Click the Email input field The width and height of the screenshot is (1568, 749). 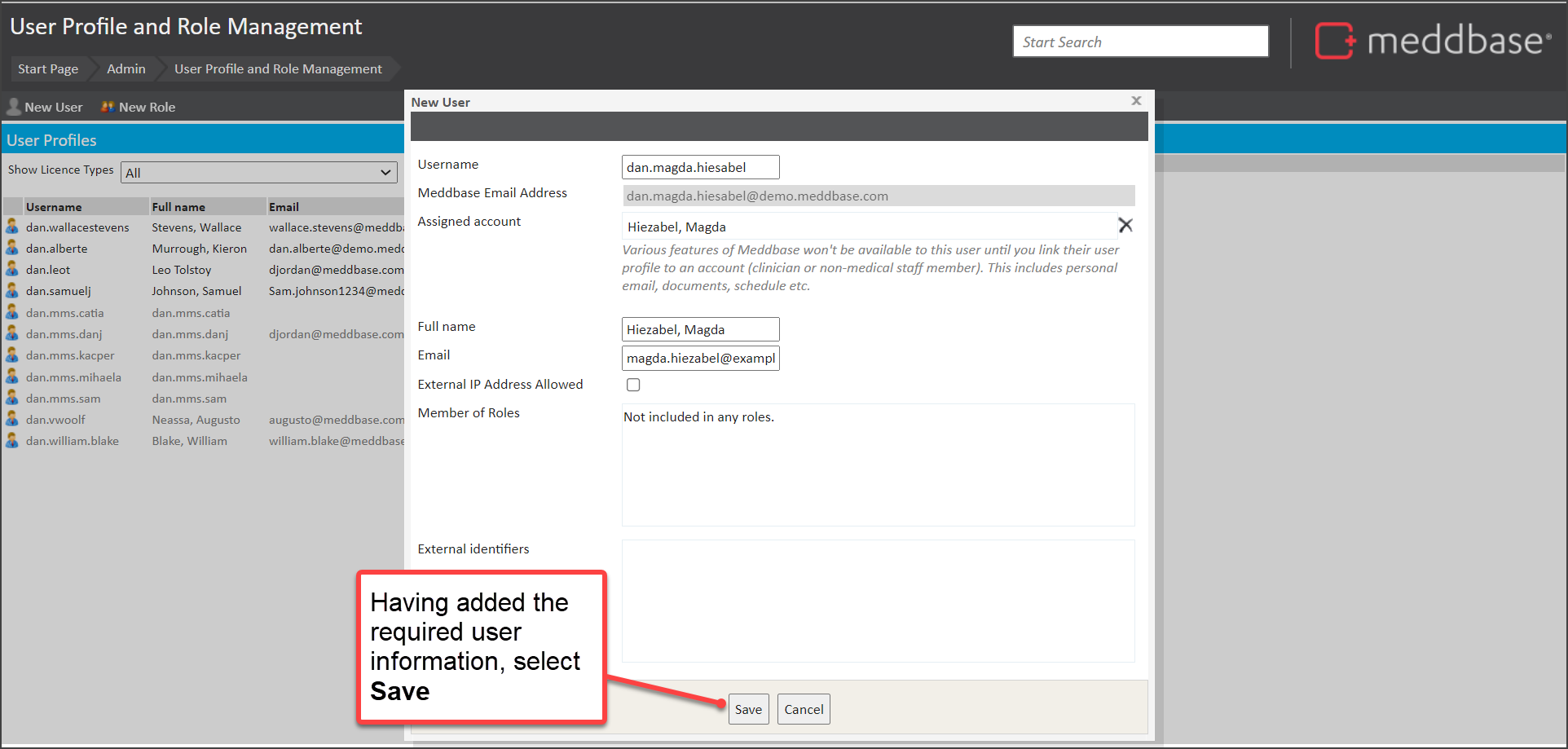[x=700, y=359]
